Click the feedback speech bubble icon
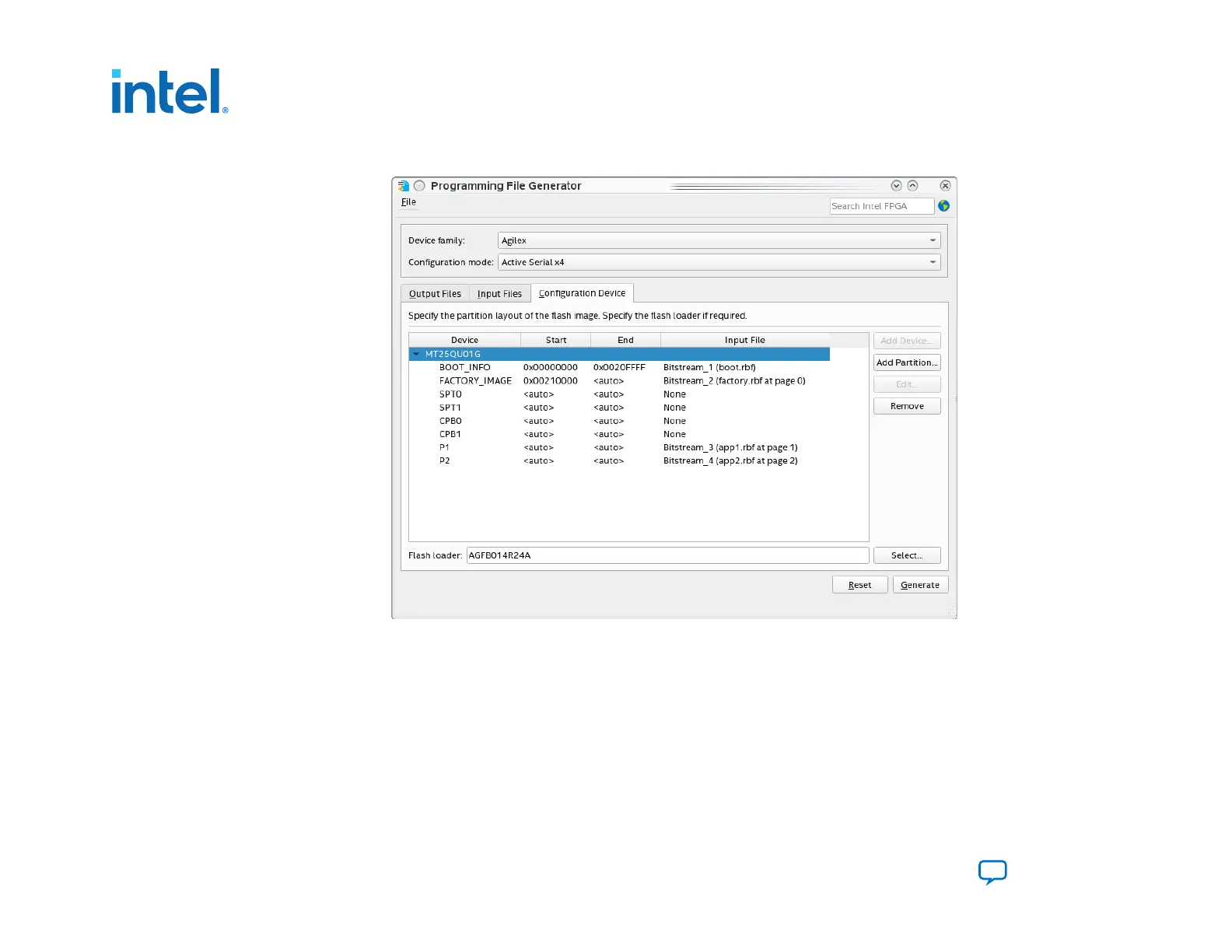Viewport: 1232px width, 952px height. (x=992, y=872)
